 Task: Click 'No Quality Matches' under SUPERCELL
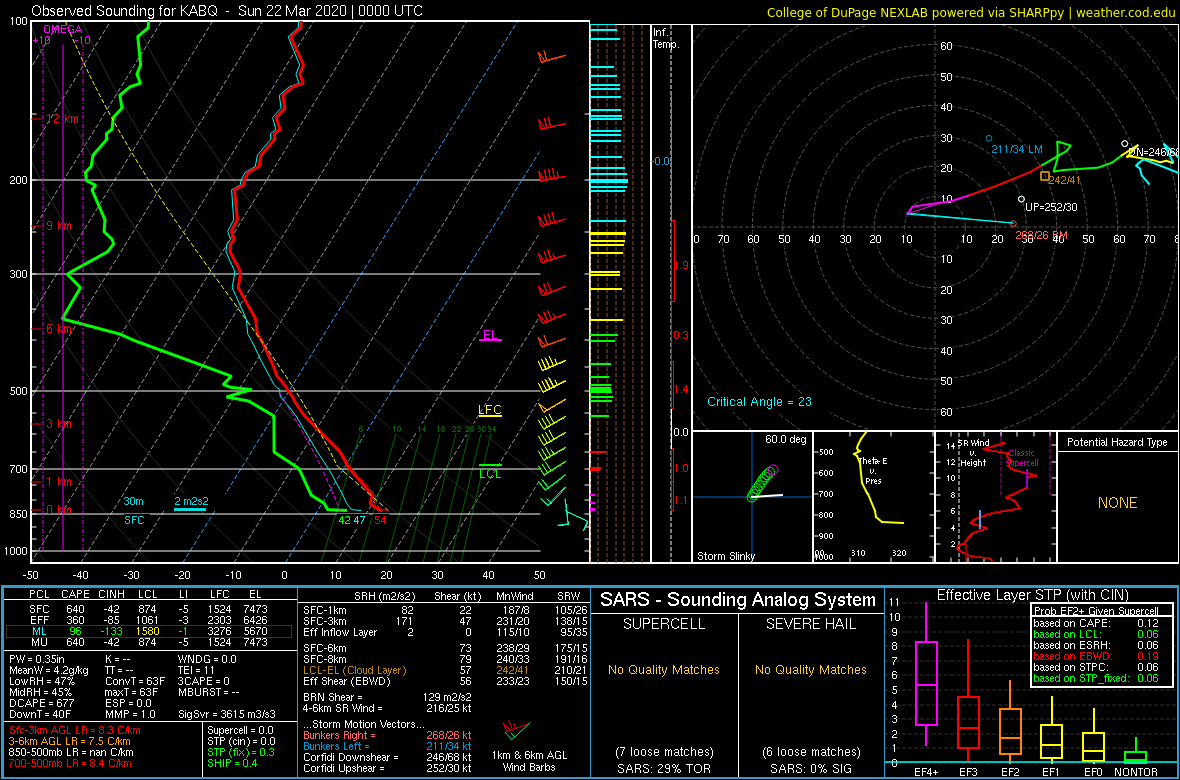coord(664,670)
